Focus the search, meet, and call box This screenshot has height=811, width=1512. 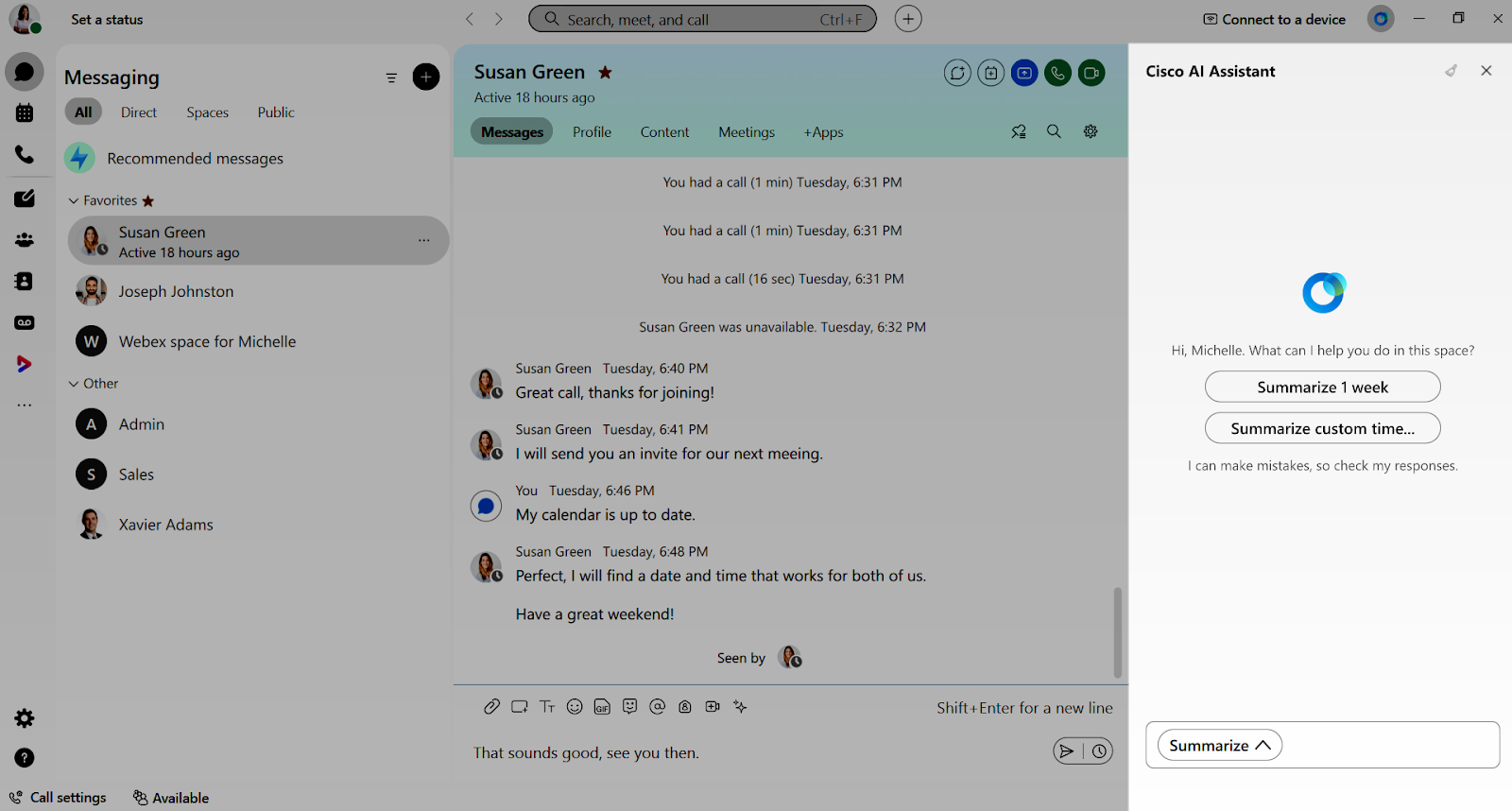(x=702, y=19)
